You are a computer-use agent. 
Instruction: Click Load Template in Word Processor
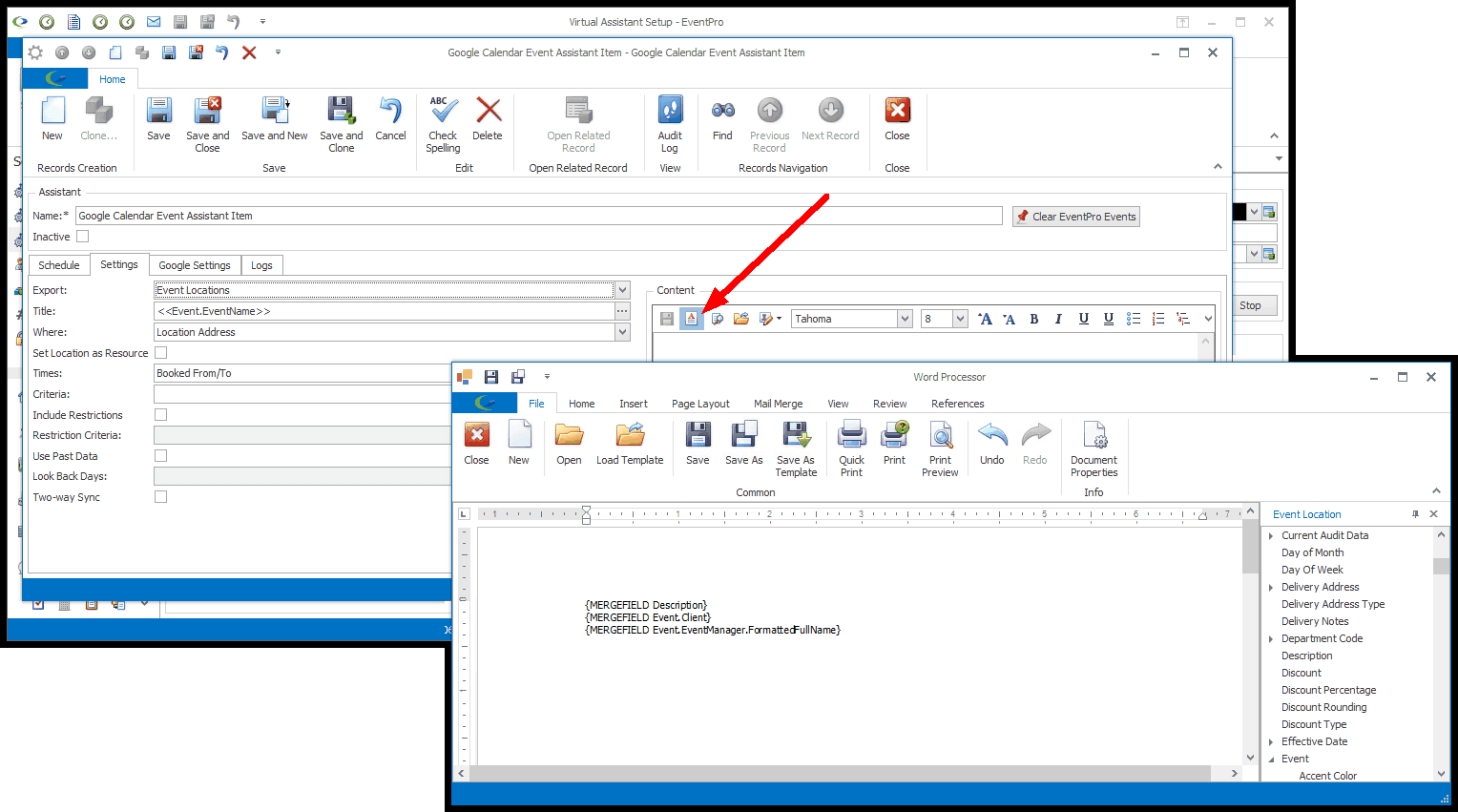click(x=630, y=444)
